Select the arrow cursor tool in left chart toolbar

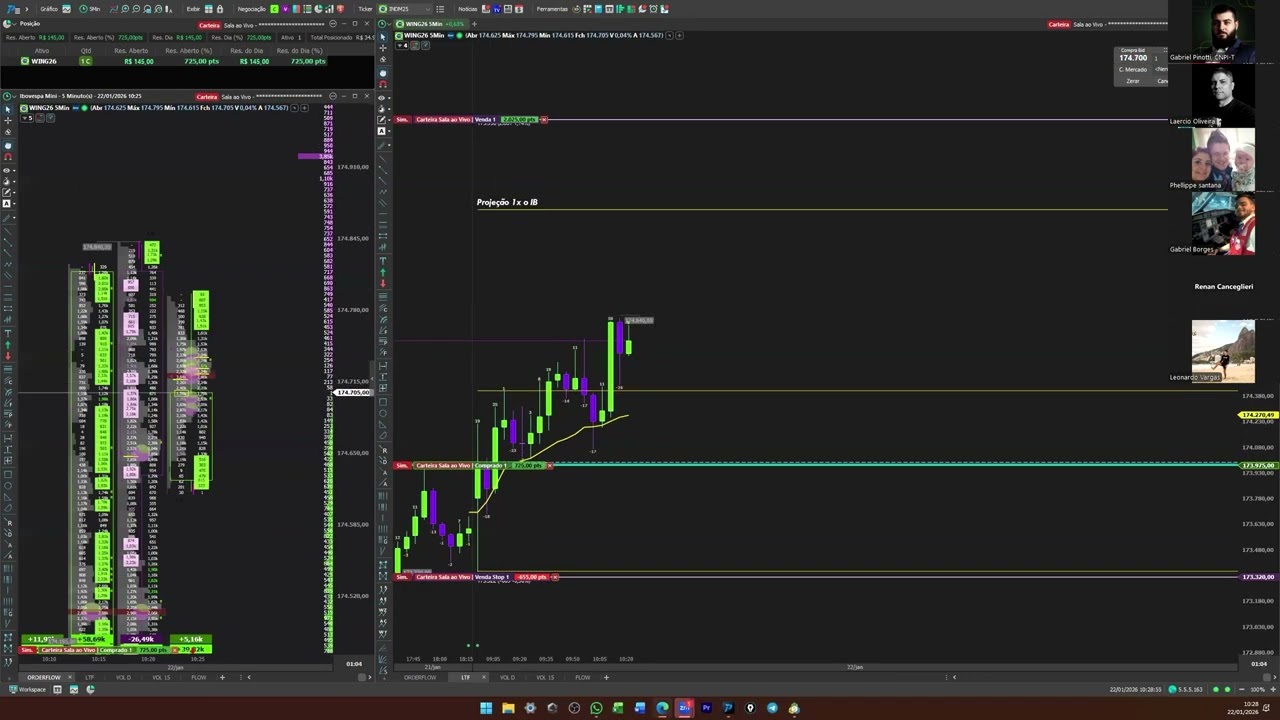tap(8, 109)
